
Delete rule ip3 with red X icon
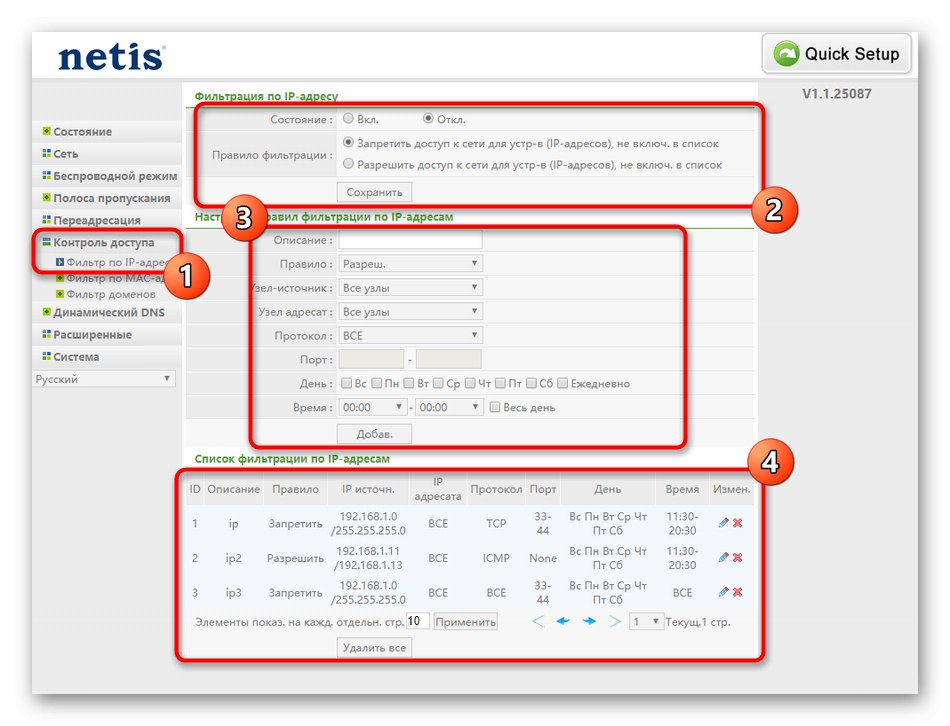pos(738,592)
